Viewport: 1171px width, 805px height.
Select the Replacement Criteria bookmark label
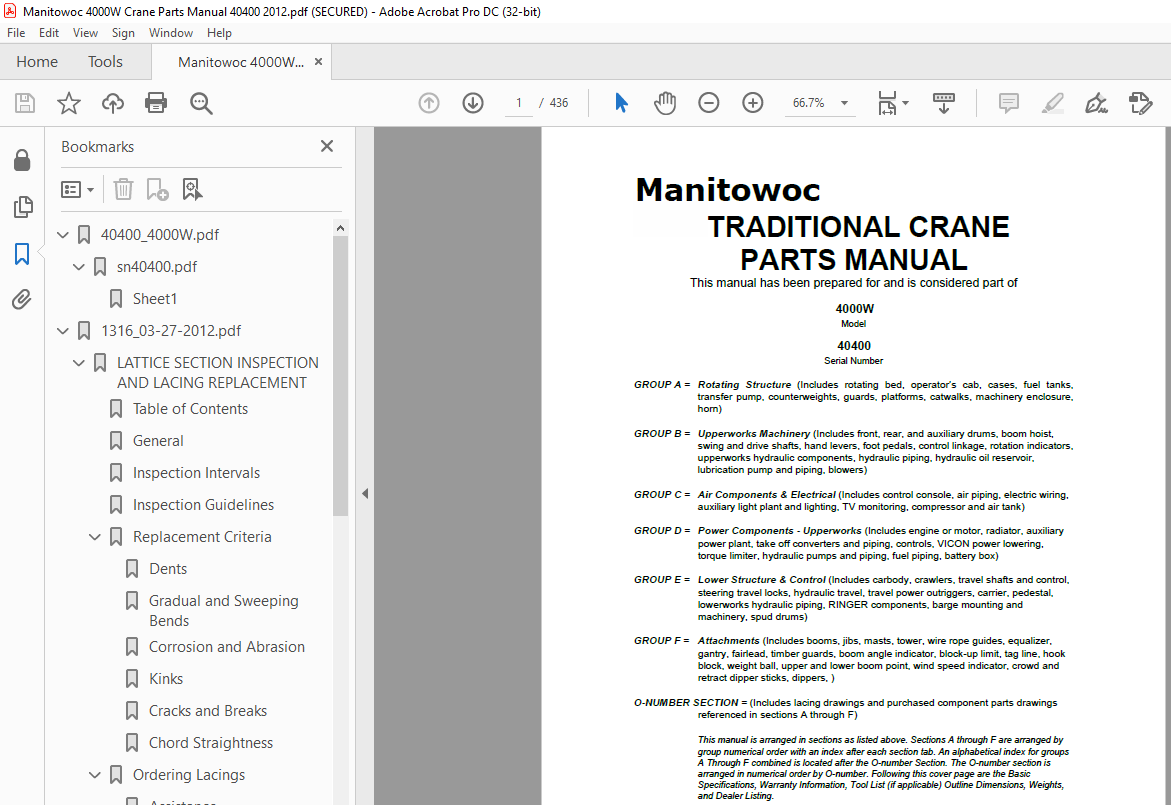(202, 537)
